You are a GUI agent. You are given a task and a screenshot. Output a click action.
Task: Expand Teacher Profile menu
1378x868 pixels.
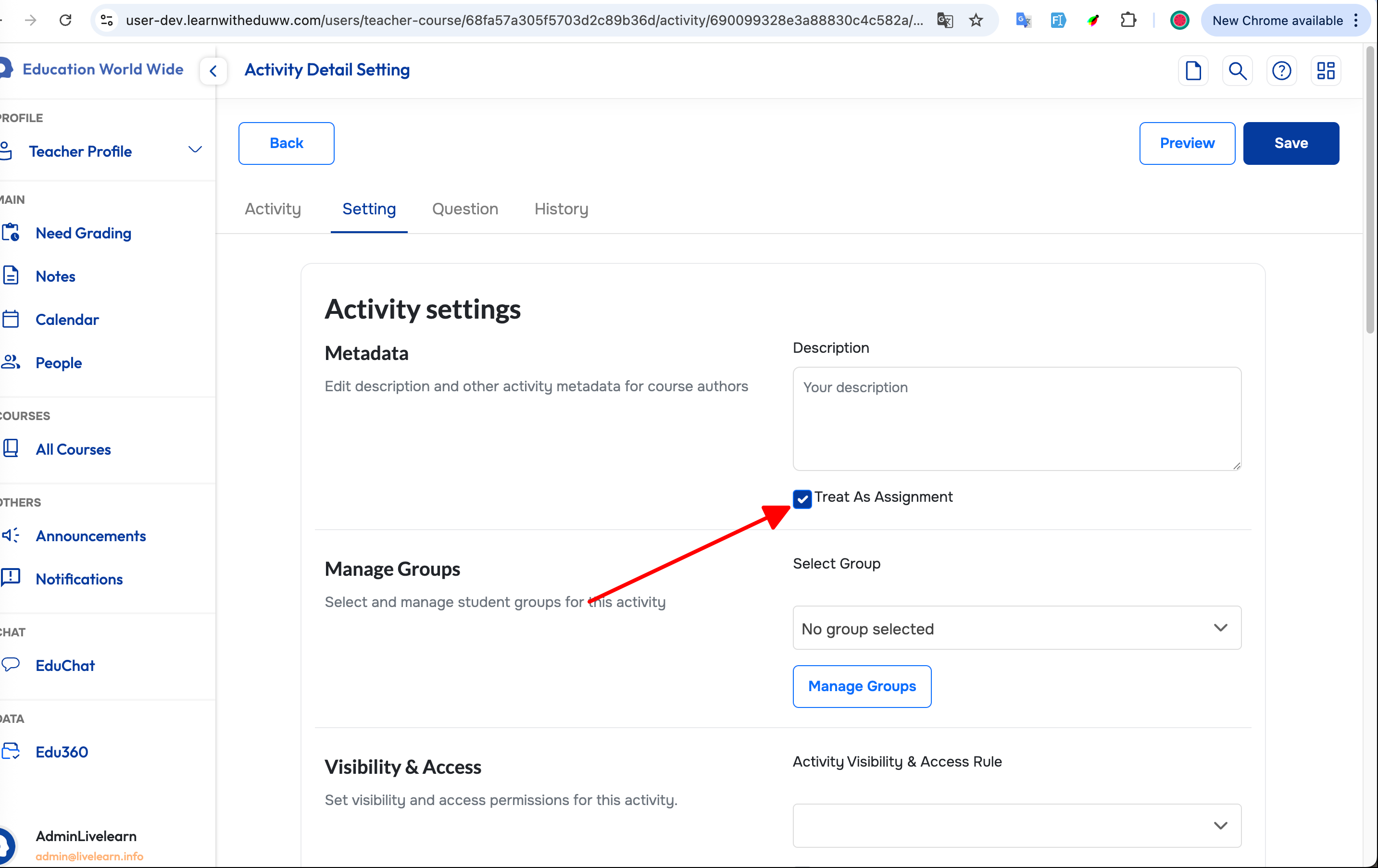195,150
